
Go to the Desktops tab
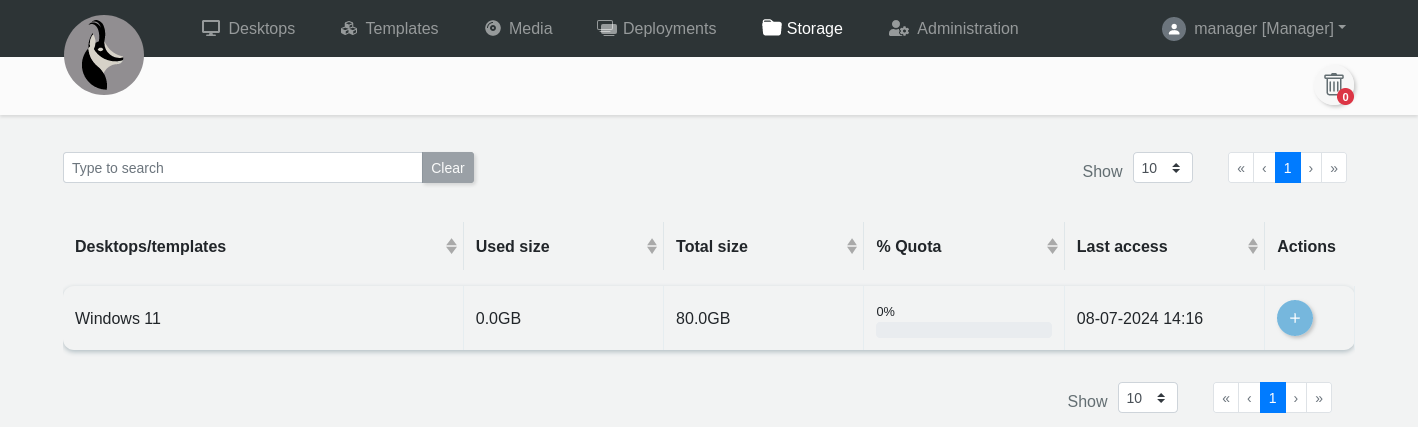[x=248, y=29]
